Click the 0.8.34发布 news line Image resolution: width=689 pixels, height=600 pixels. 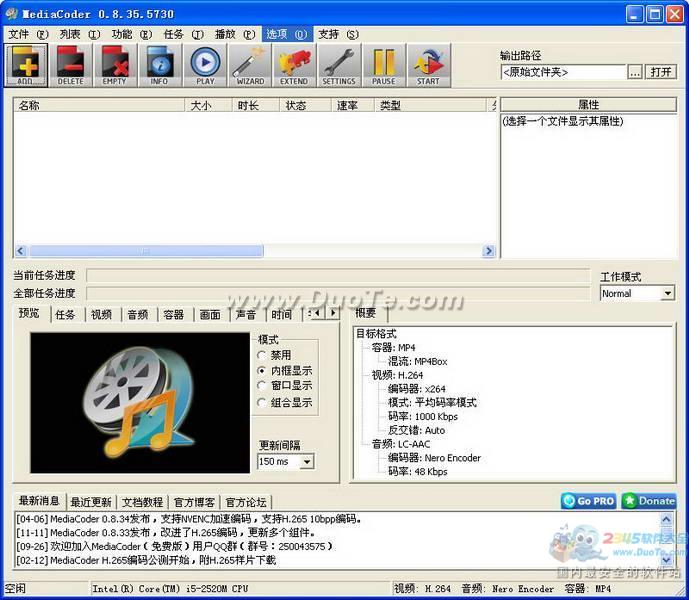189,519
